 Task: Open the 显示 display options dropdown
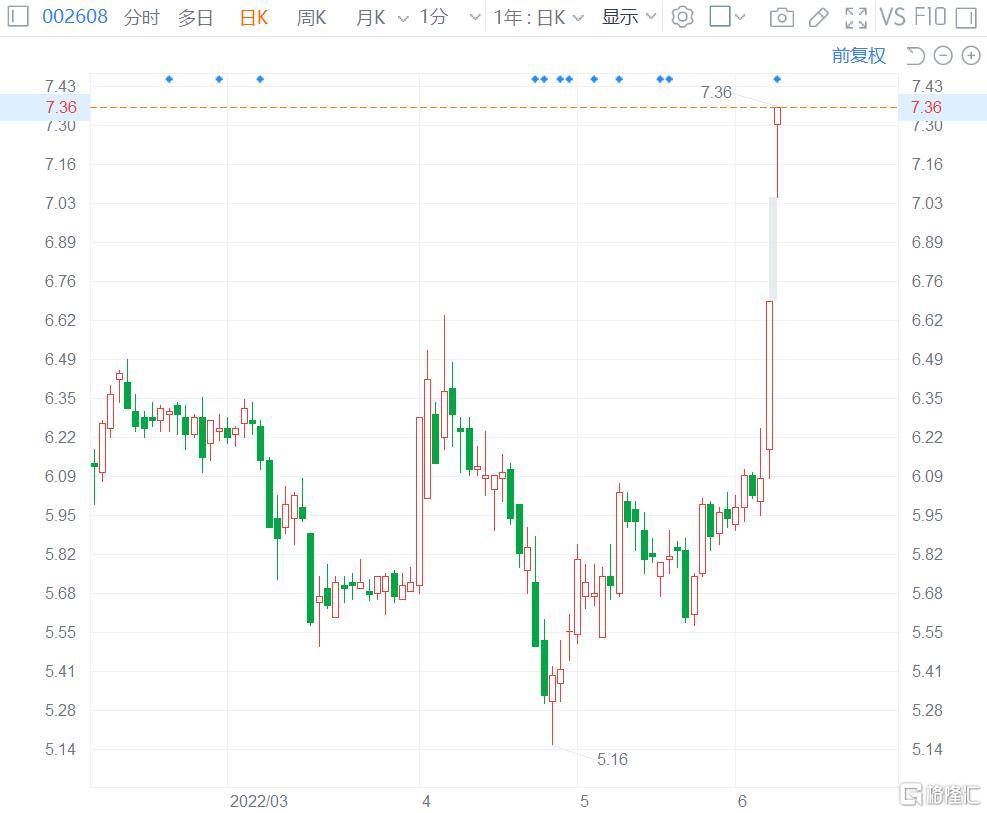pyautogui.click(x=629, y=17)
